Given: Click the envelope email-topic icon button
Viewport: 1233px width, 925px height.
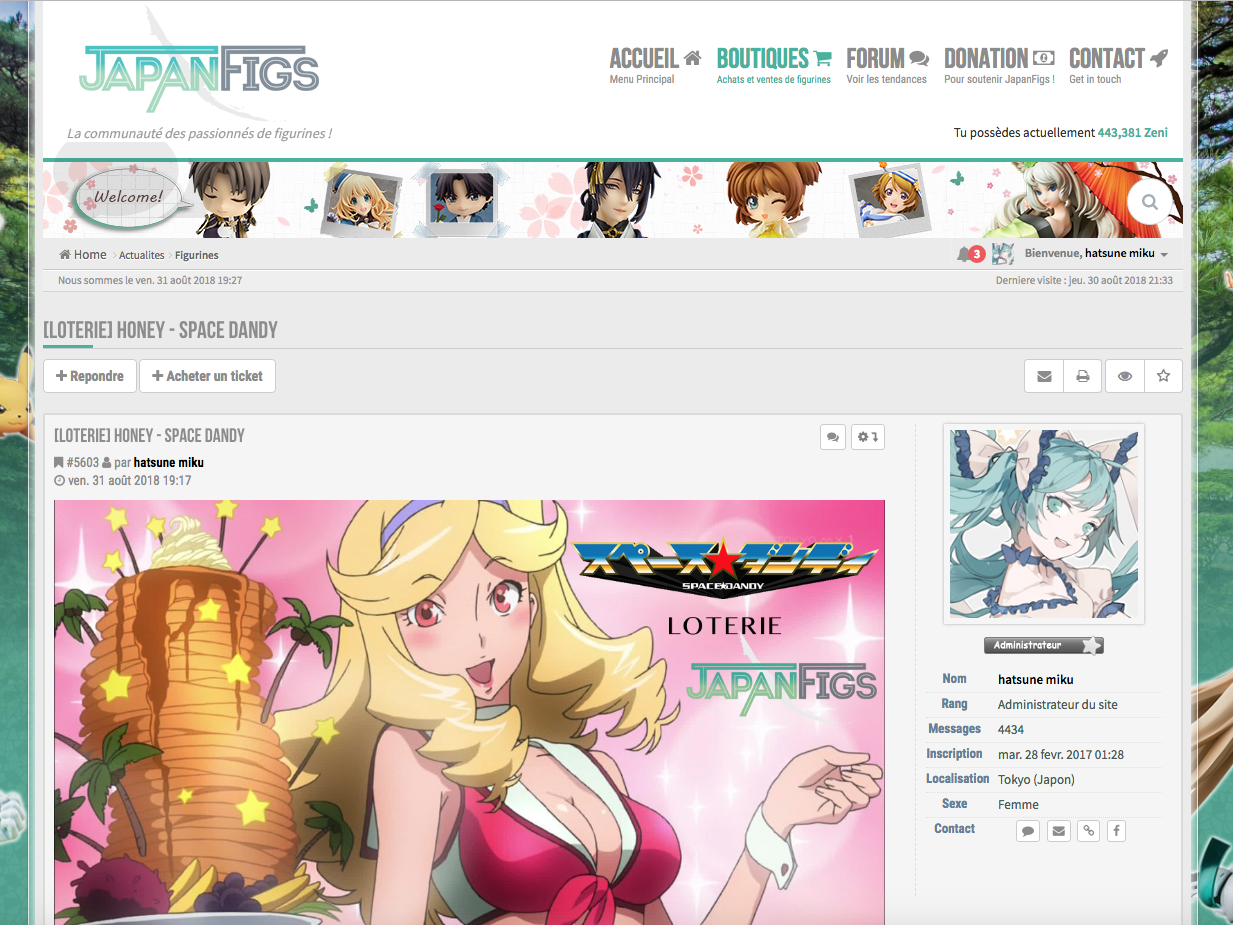Looking at the screenshot, I should pos(1044,376).
